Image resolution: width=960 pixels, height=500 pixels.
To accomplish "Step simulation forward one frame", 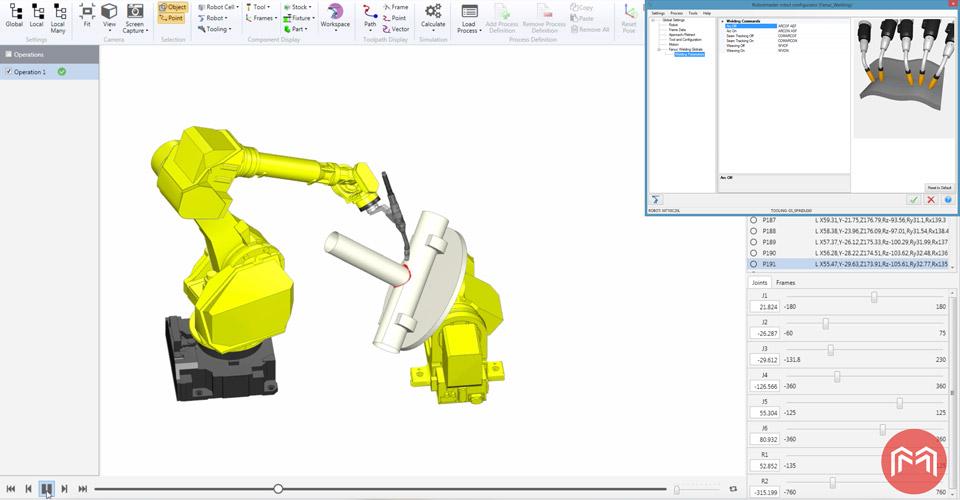I will tap(64, 489).
